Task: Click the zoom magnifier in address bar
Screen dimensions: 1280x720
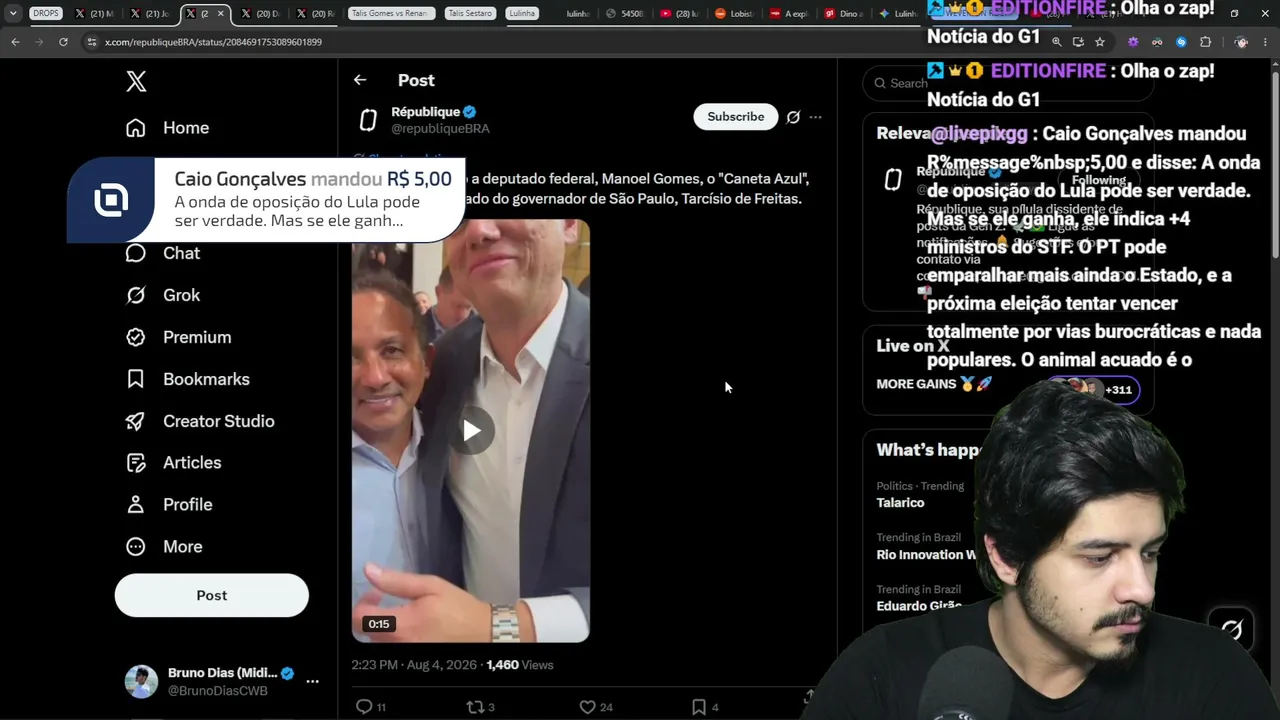Action: pos(1056,42)
